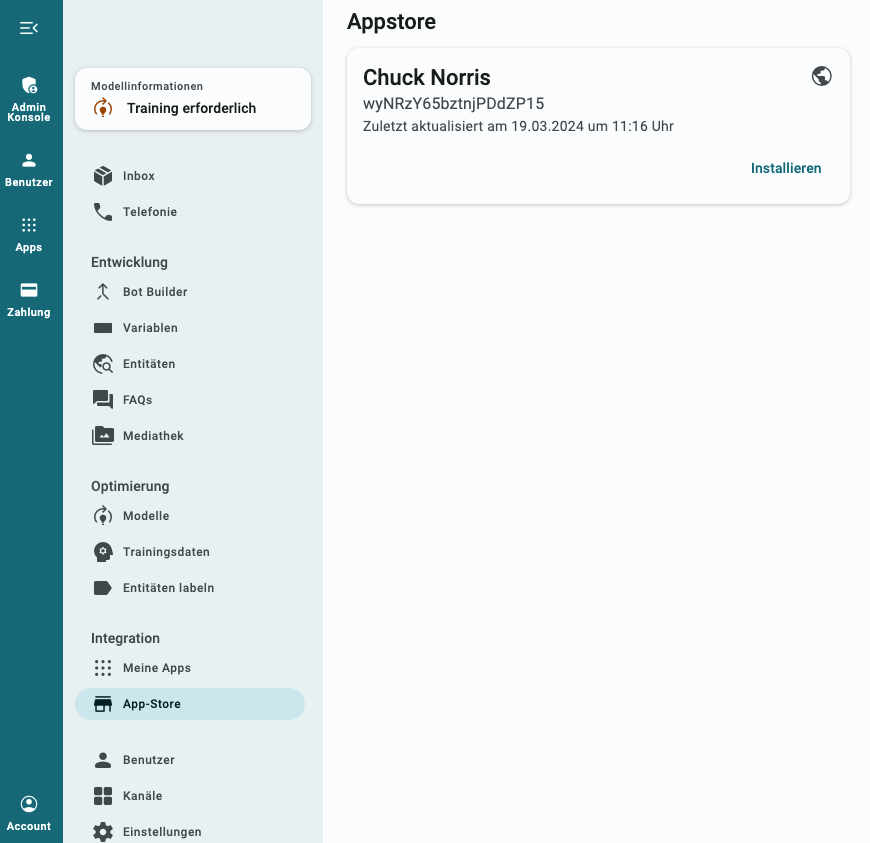Click the Trainingsdaten head icon
Viewport: 870px width, 843px height.
103,552
